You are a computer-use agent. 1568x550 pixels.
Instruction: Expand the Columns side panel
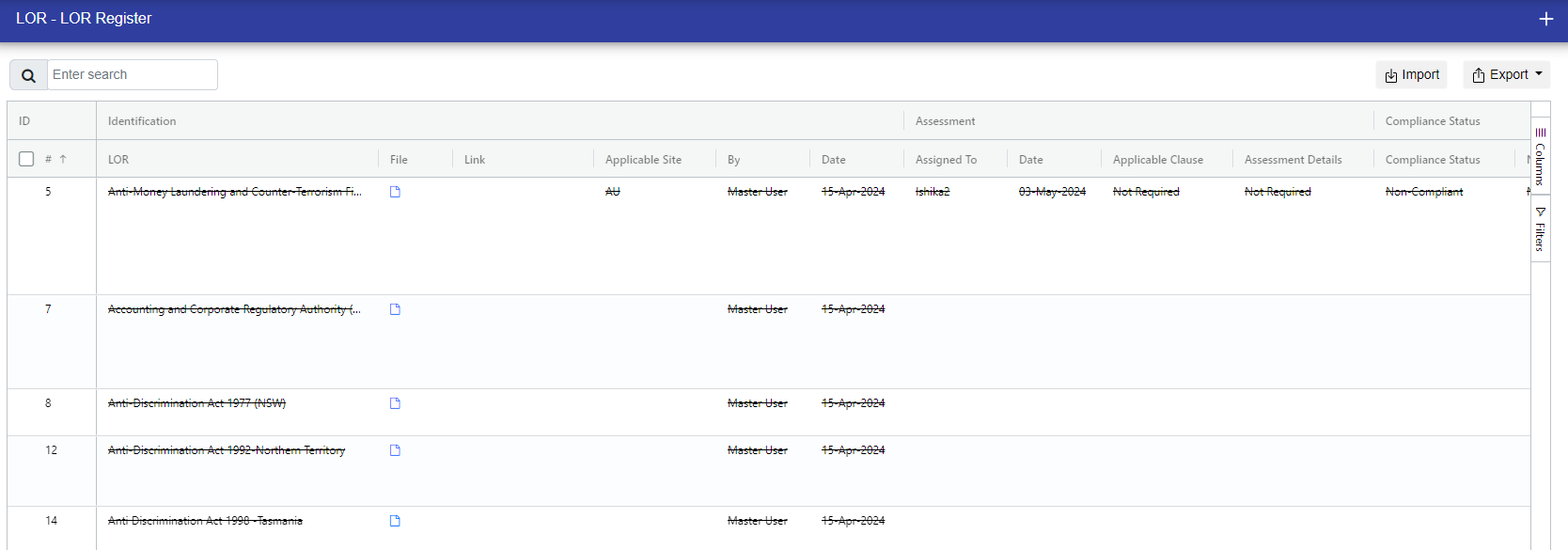pos(1540,157)
